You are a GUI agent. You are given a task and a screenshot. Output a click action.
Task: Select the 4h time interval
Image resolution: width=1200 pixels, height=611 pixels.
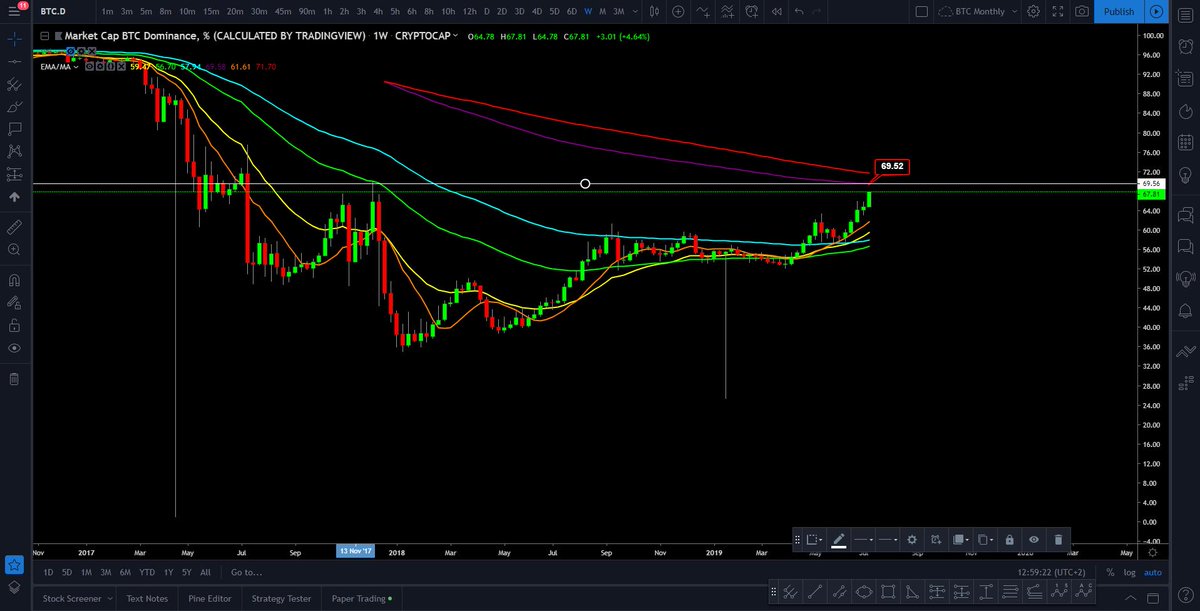click(x=376, y=12)
